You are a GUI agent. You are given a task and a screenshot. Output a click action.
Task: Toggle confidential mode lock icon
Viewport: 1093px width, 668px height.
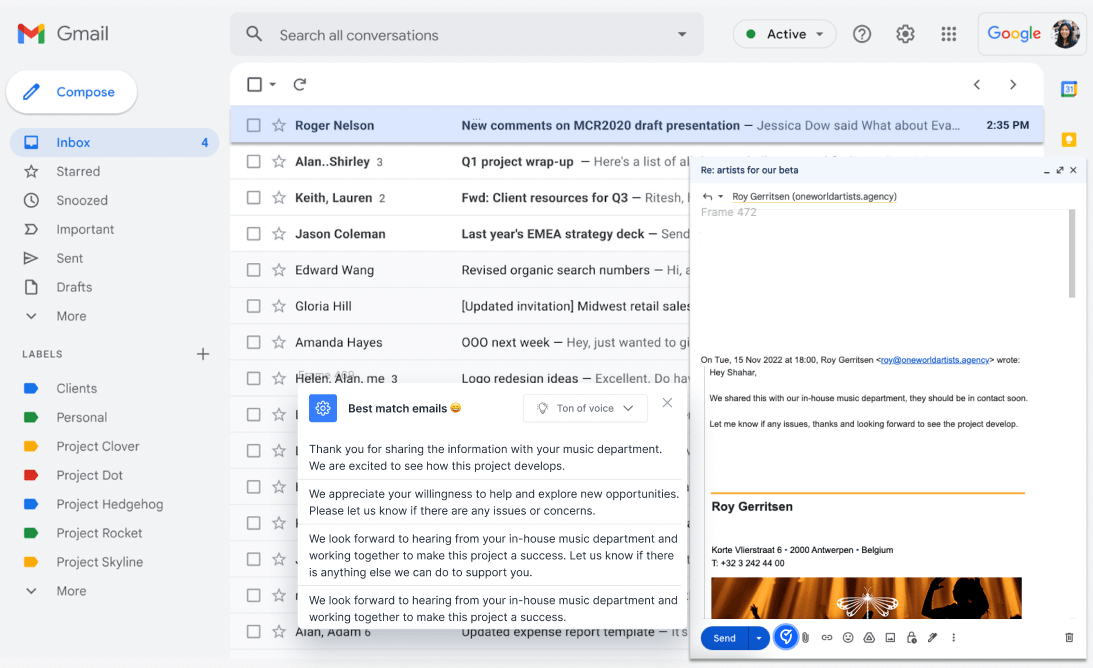(x=911, y=638)
